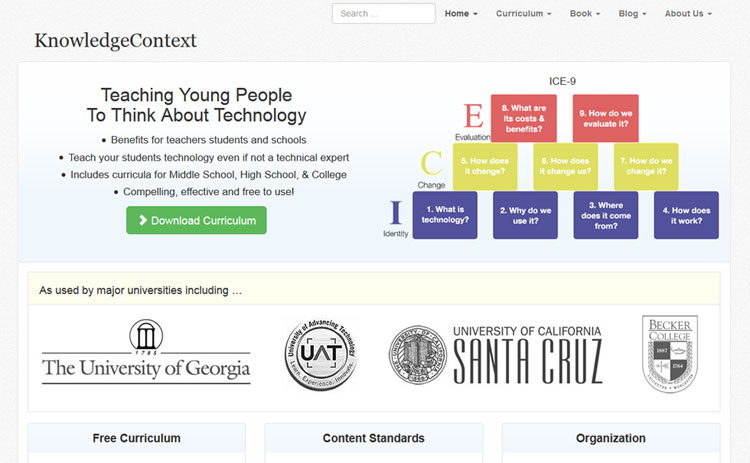The image size is (750, 463).
Task: Select the 'What is technology?' purple box
Action: tap(445, 215)
